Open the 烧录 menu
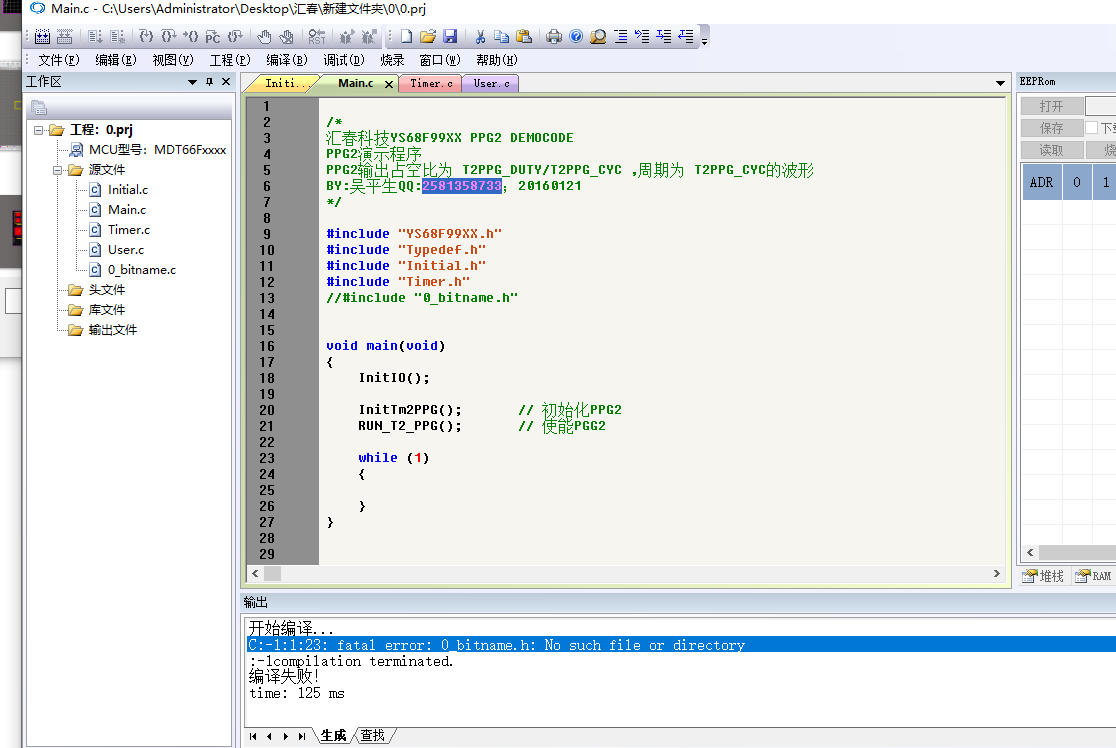Viewport: 1116px width, 748px height. coord(391,60)
